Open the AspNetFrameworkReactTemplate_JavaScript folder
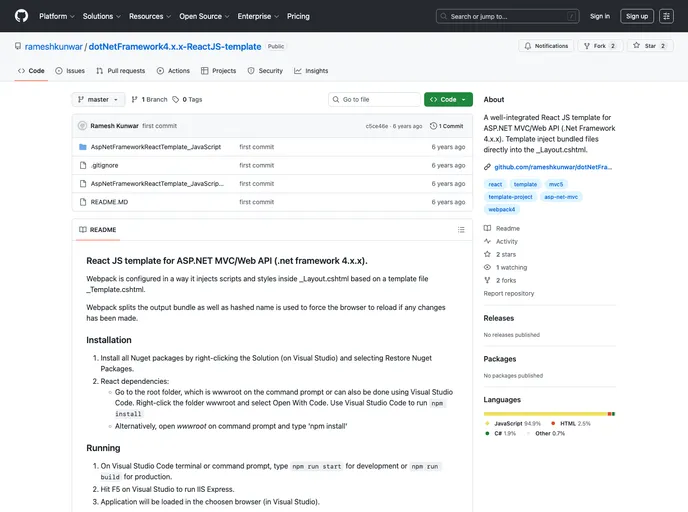This screenshot has height=512, width=688. click(155, 147)
